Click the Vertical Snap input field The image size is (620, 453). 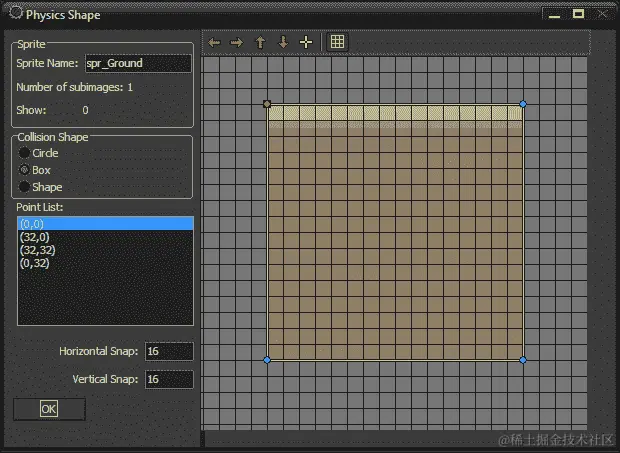pyautogui.click(x=169, y=379)
